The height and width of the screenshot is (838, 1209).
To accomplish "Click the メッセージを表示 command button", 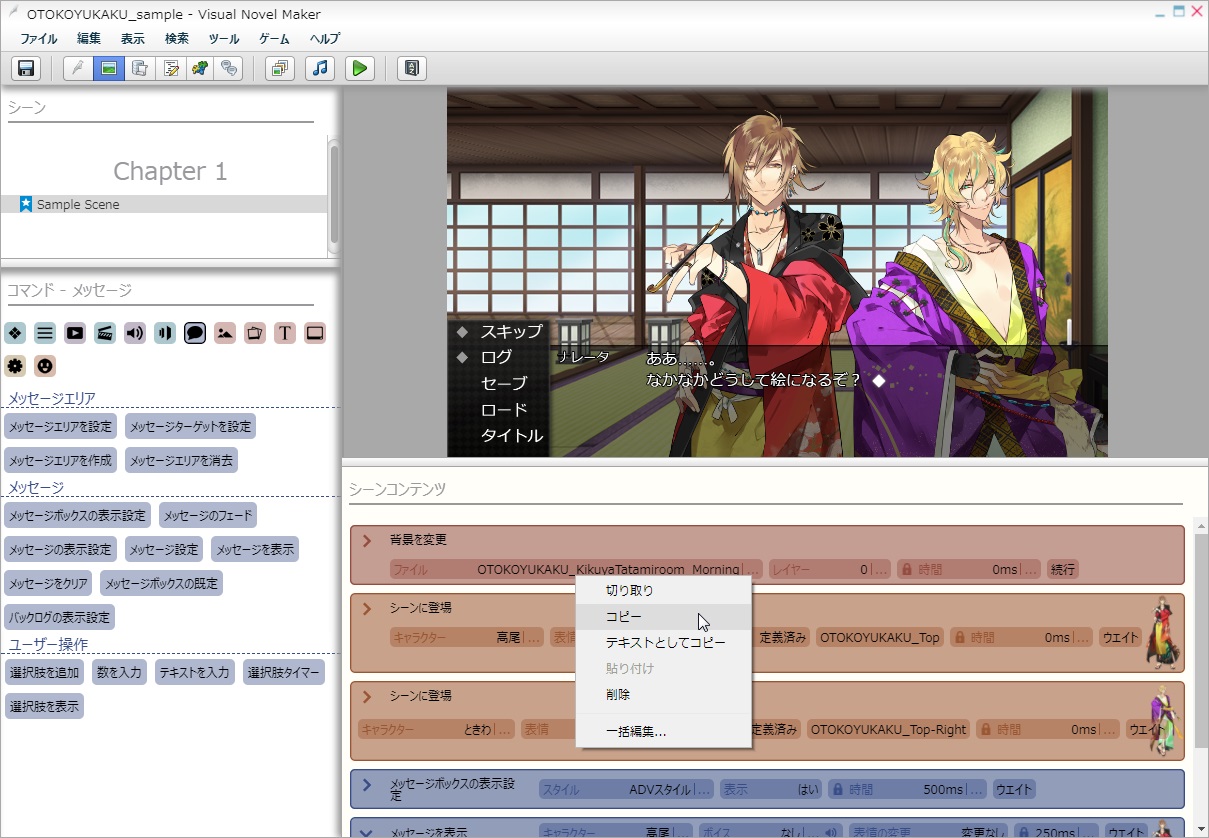I will 255,549.
